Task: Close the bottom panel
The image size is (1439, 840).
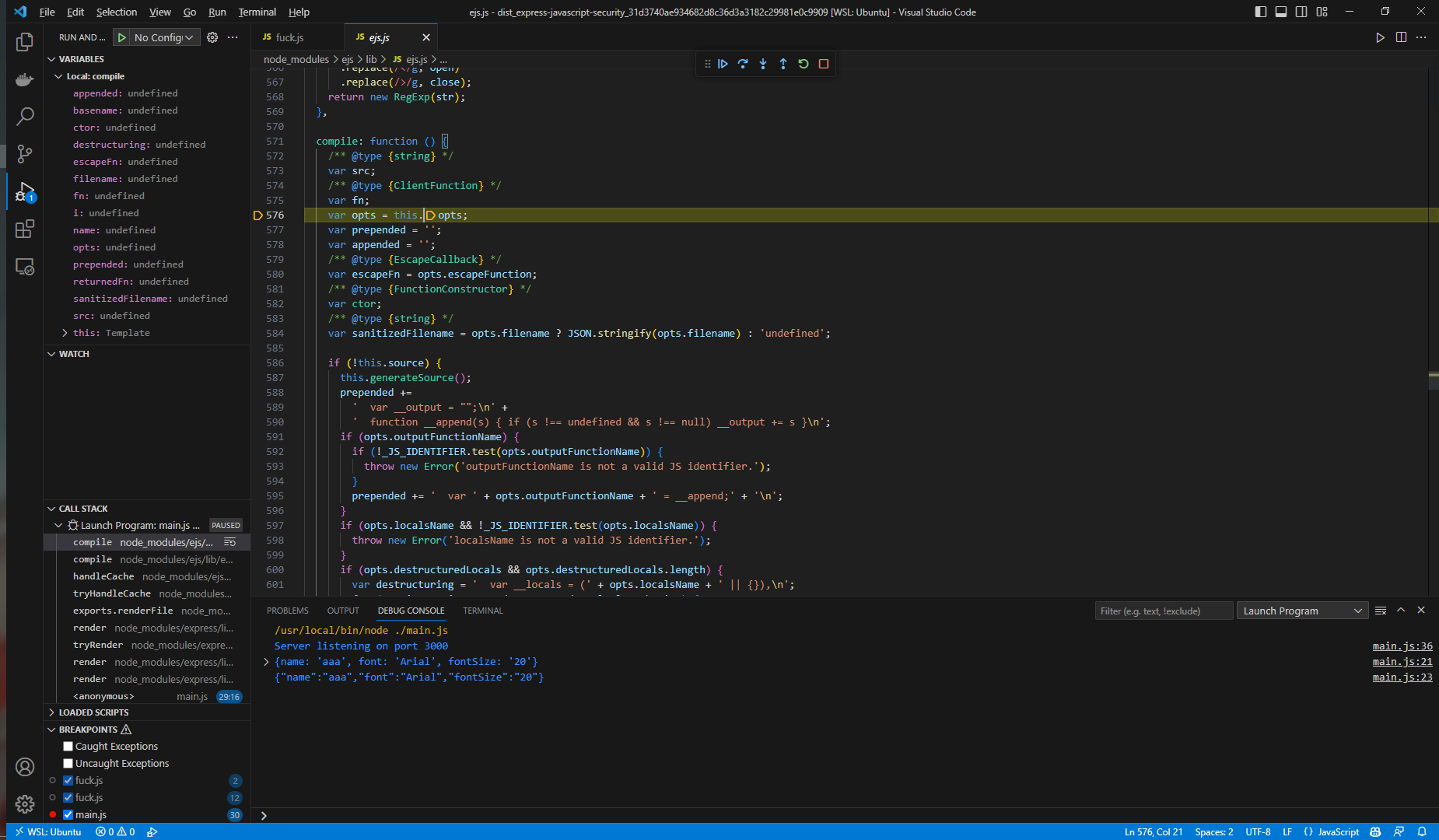Action: point(1421,611)
